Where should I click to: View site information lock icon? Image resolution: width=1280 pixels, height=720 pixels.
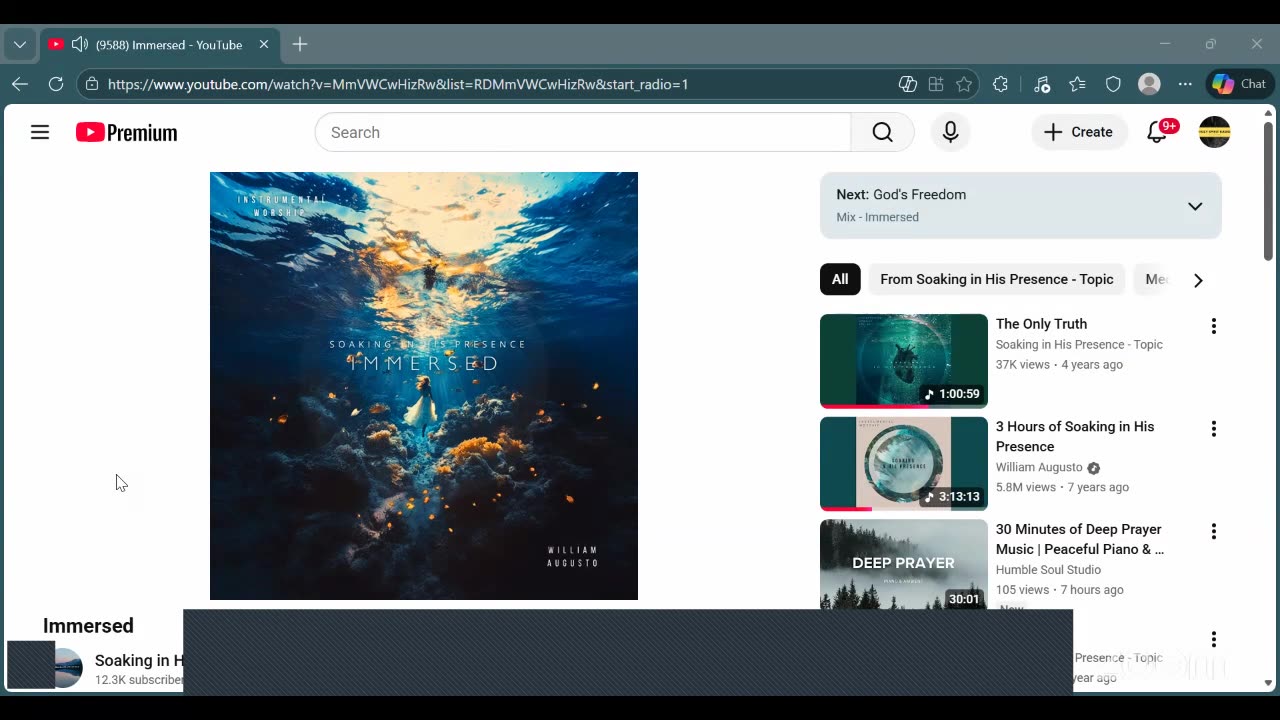(x=92, y=84)
